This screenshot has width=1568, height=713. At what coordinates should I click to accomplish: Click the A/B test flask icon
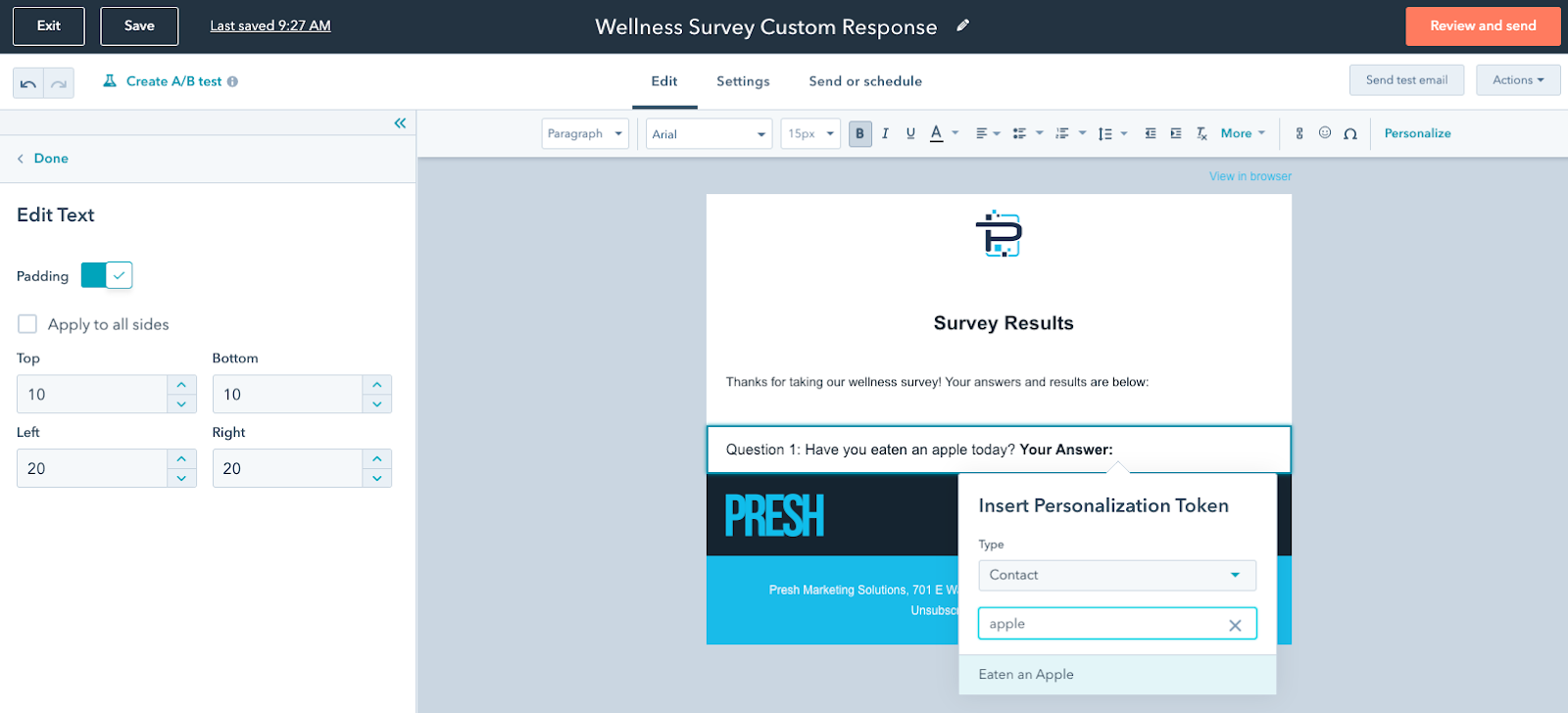pyautogui.click(x=110, y=81)
